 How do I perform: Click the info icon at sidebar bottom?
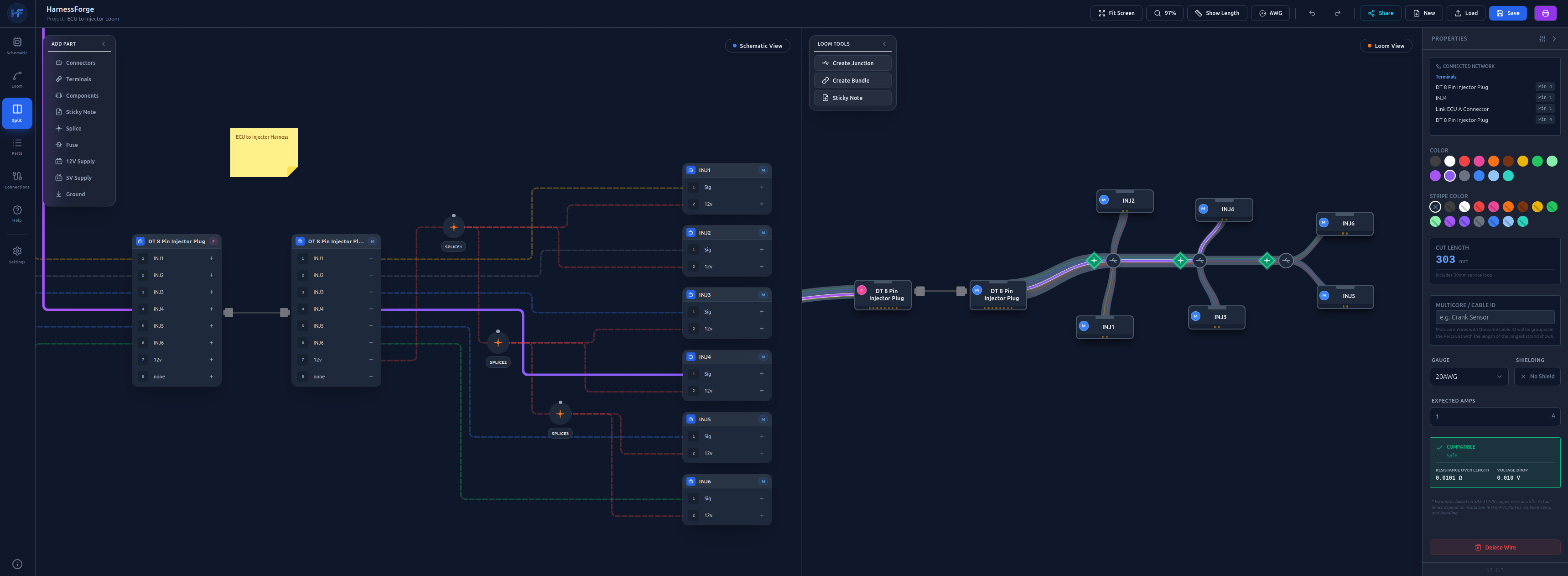(x=17, y=564)
